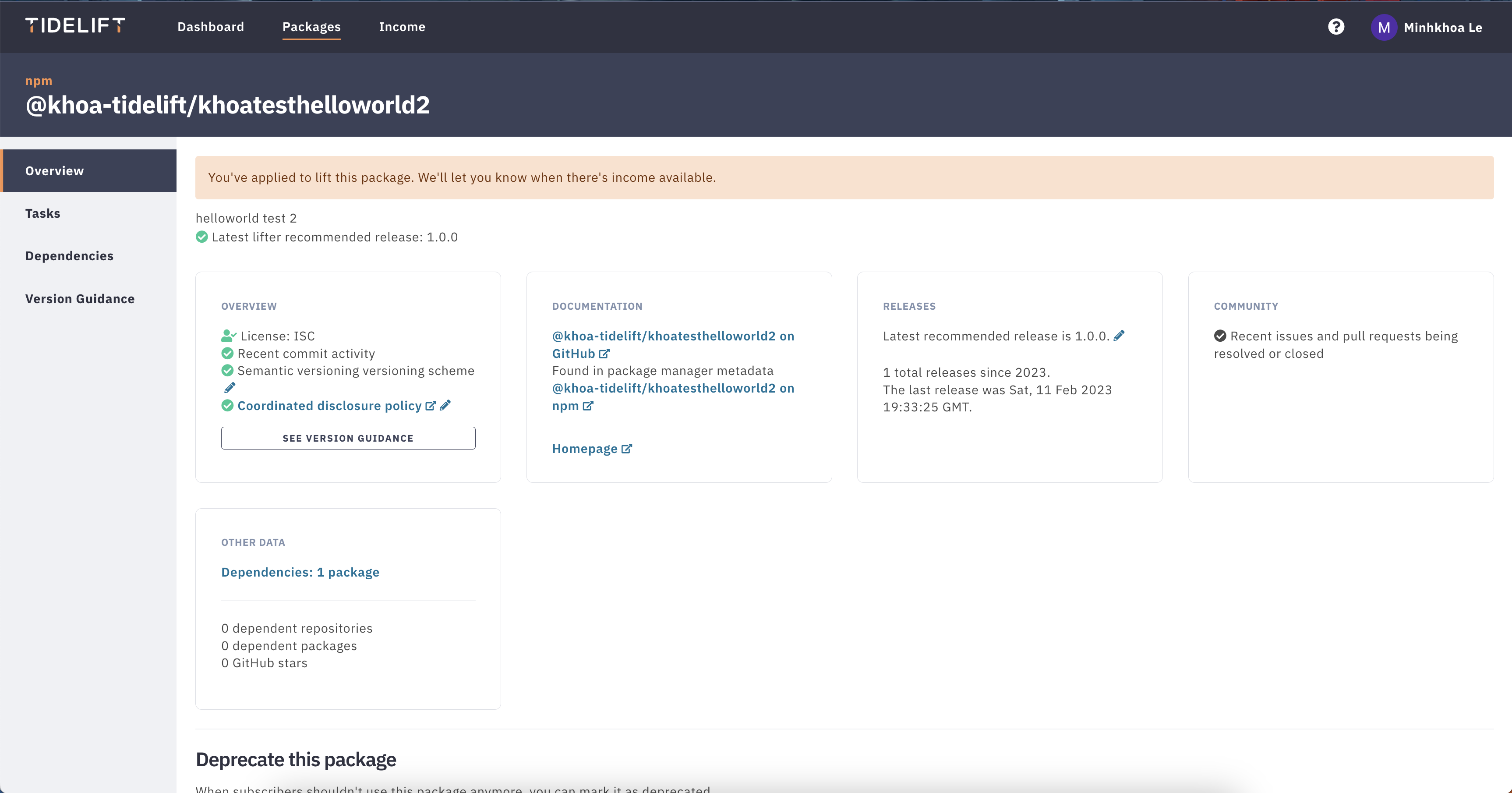Click the See Version Guidance button
This screenshot has width=1512, height=793.
pos(348,439)
